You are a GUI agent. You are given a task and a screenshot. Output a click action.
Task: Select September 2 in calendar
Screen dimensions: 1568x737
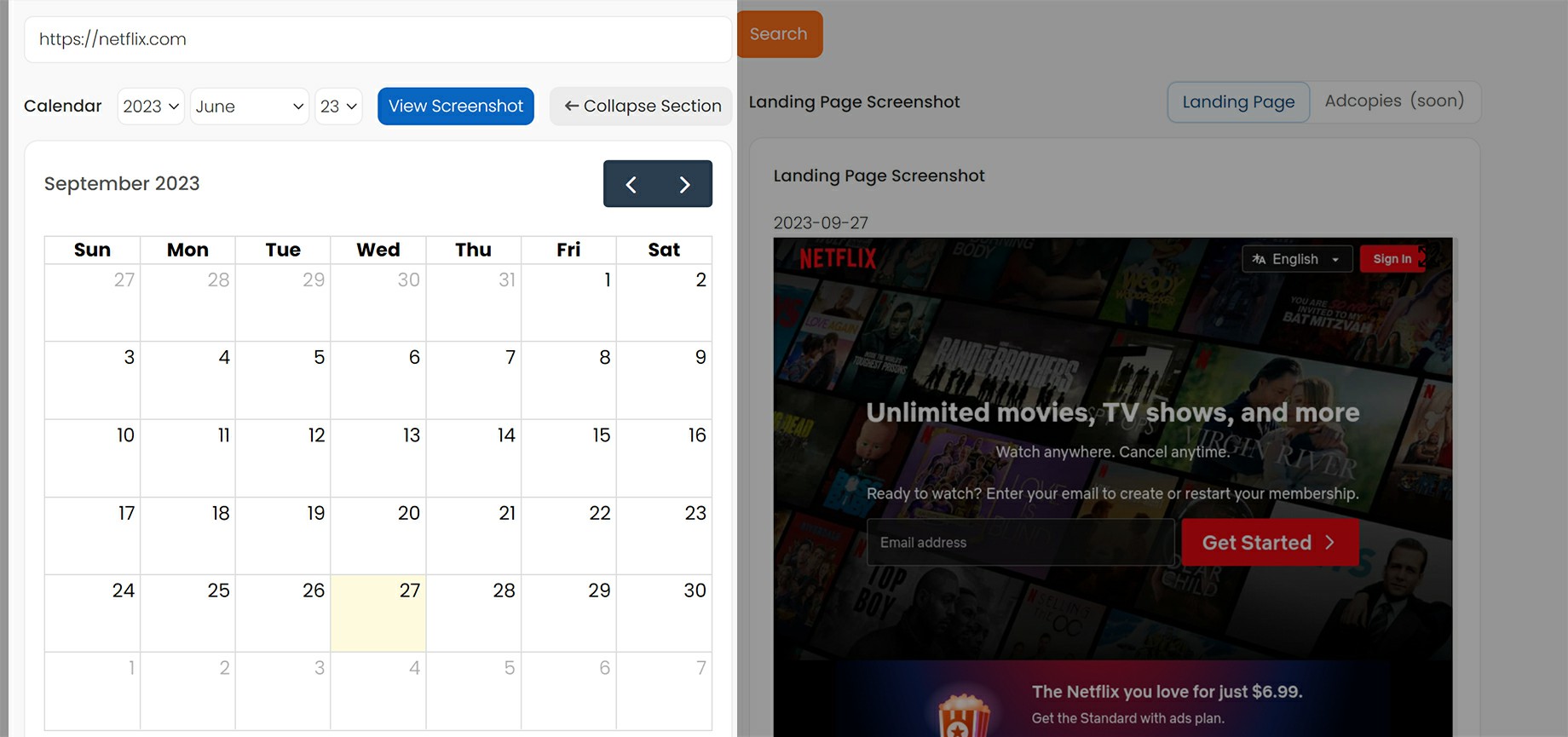(664, 302)
